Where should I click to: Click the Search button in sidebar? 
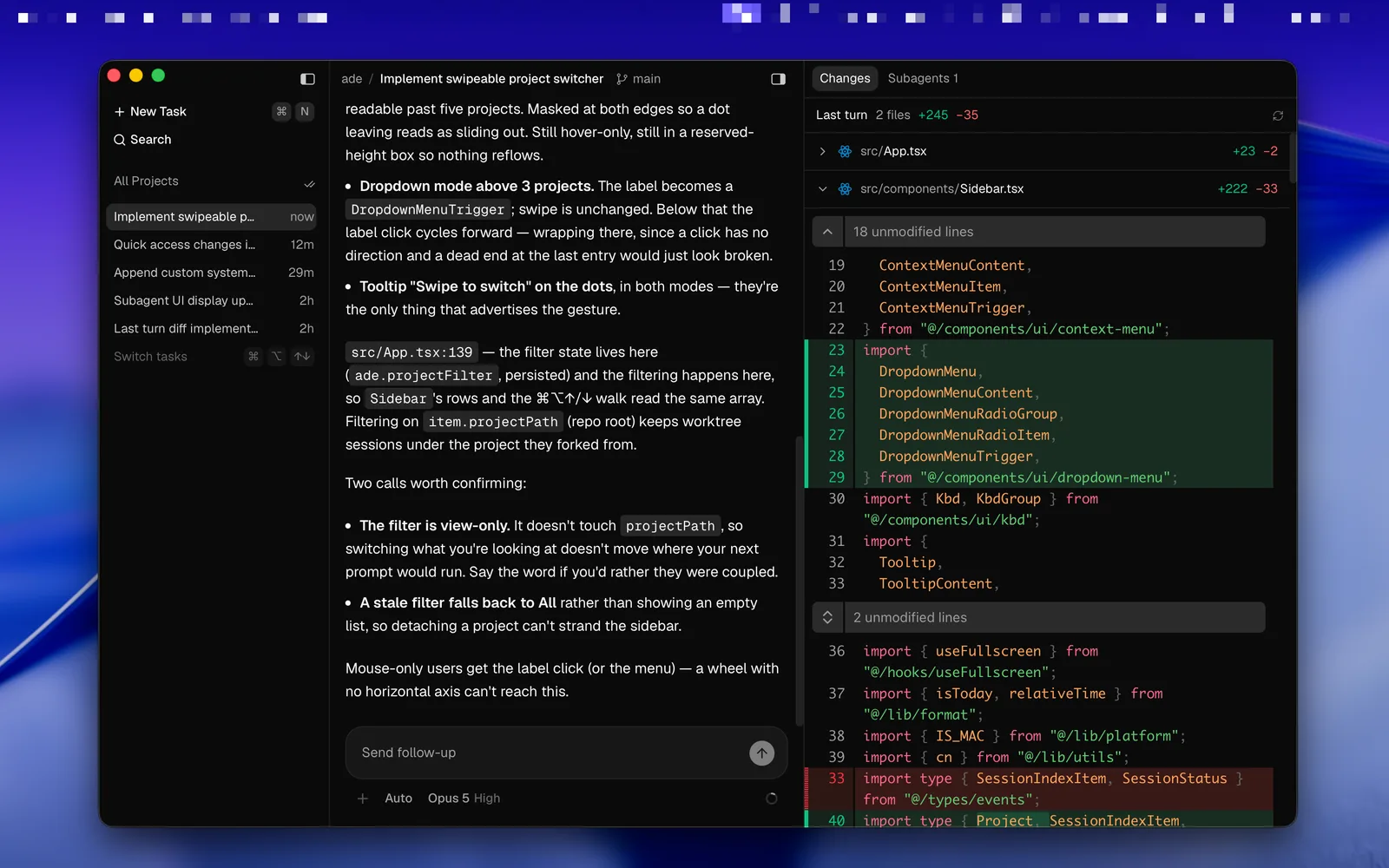(142, 140)
